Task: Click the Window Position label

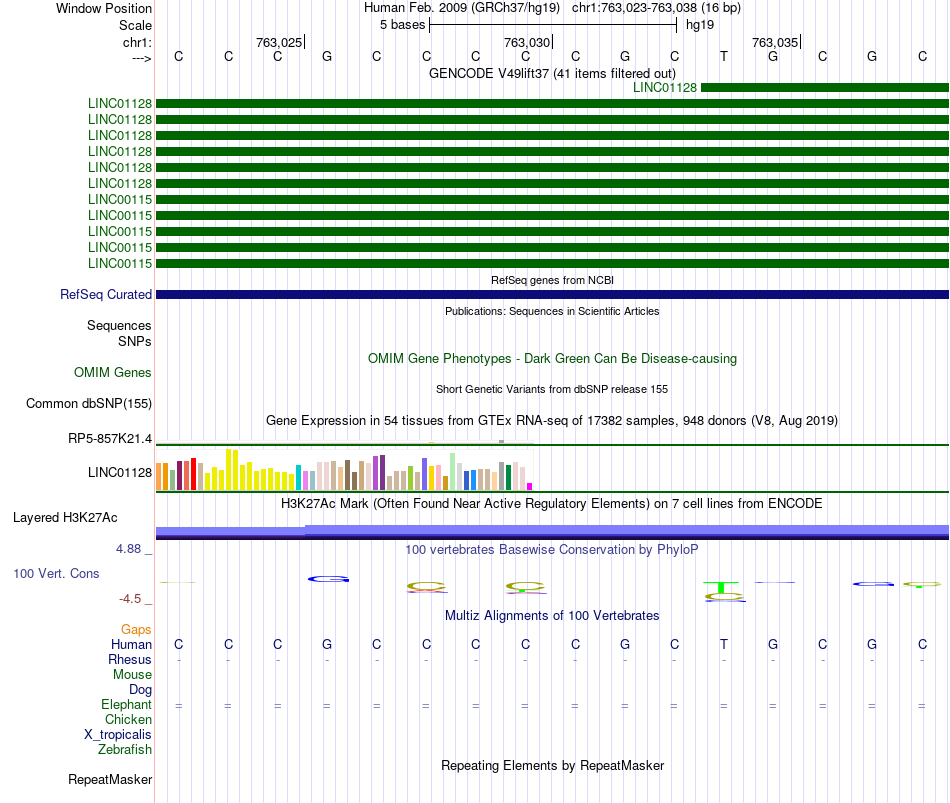Action: point(104,8)
